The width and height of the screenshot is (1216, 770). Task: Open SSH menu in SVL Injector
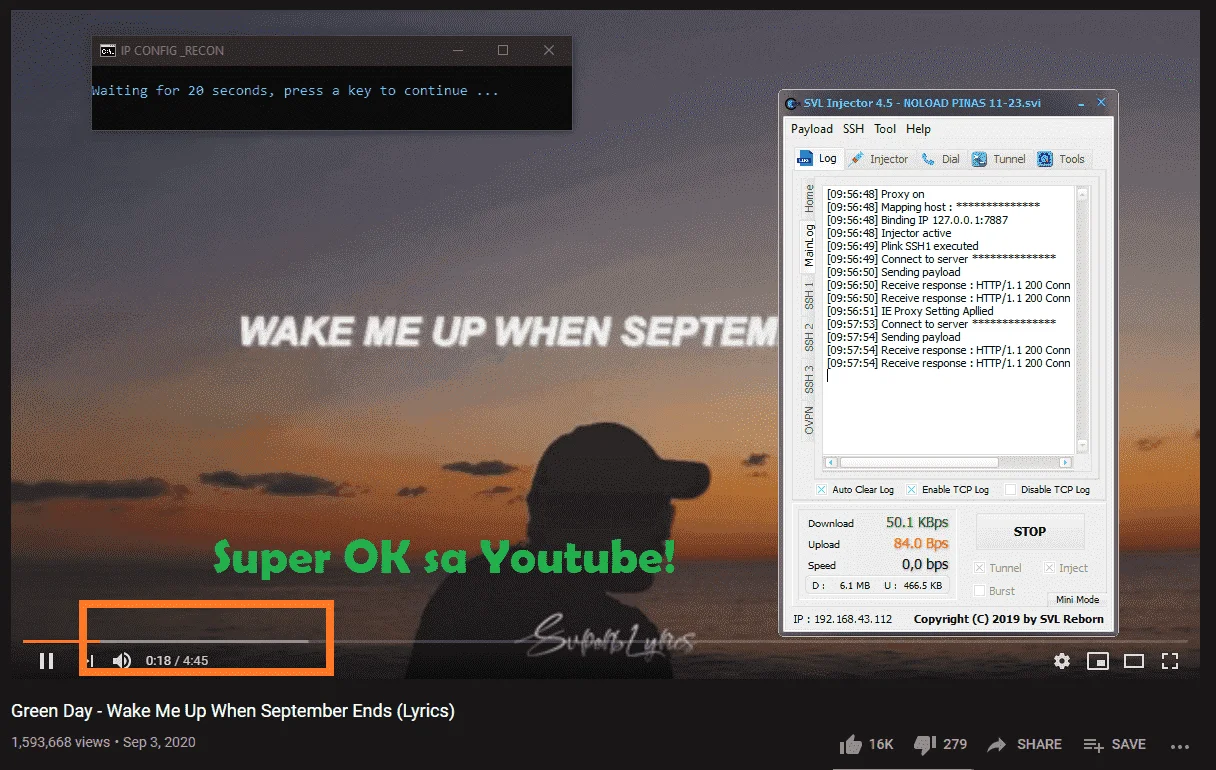coord(853,129)
